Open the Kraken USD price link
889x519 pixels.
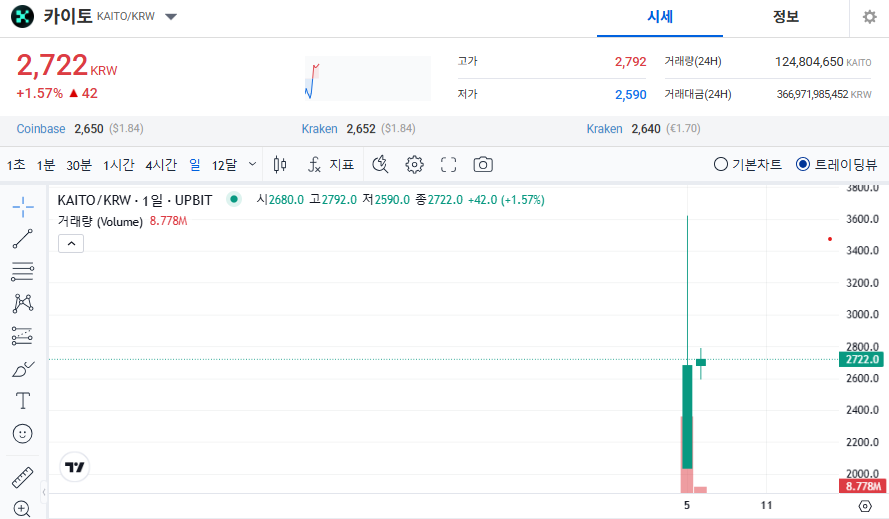coord(319,129)
